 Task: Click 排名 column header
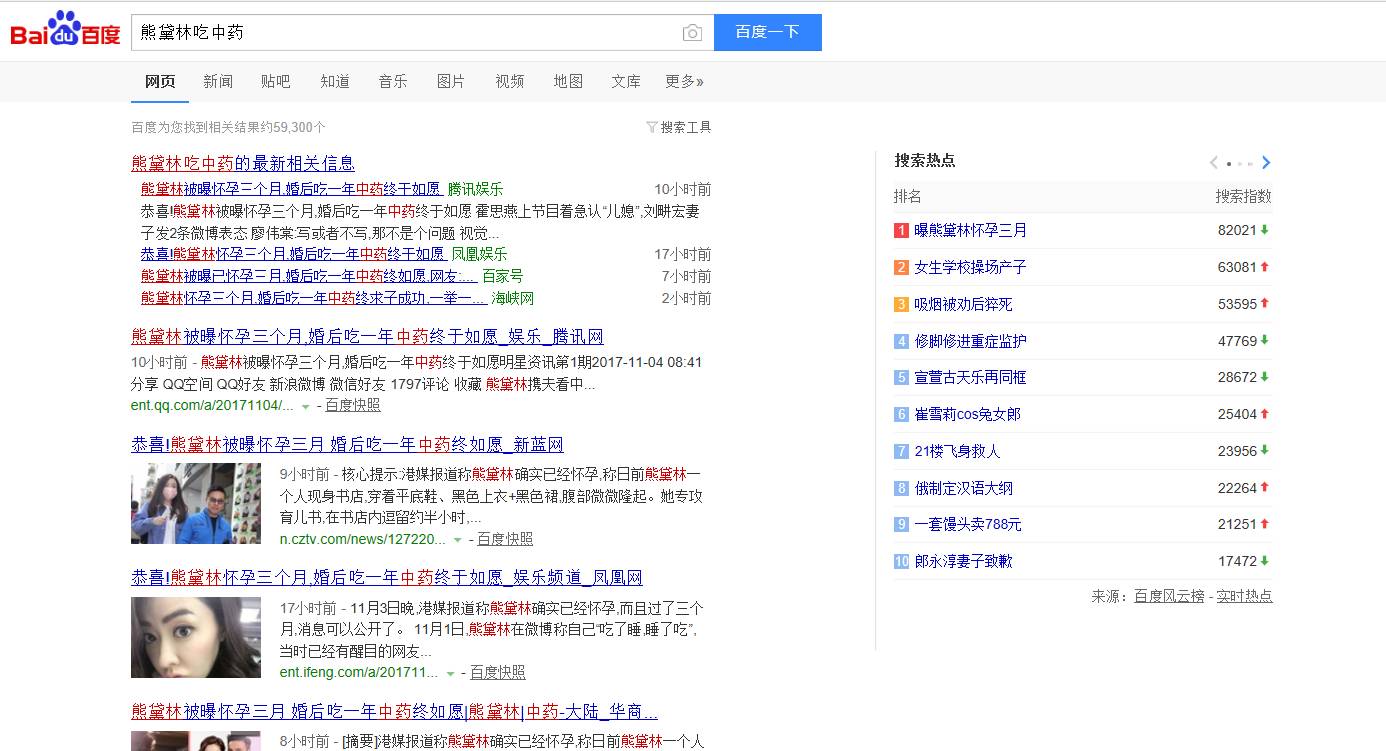point(908,196)
